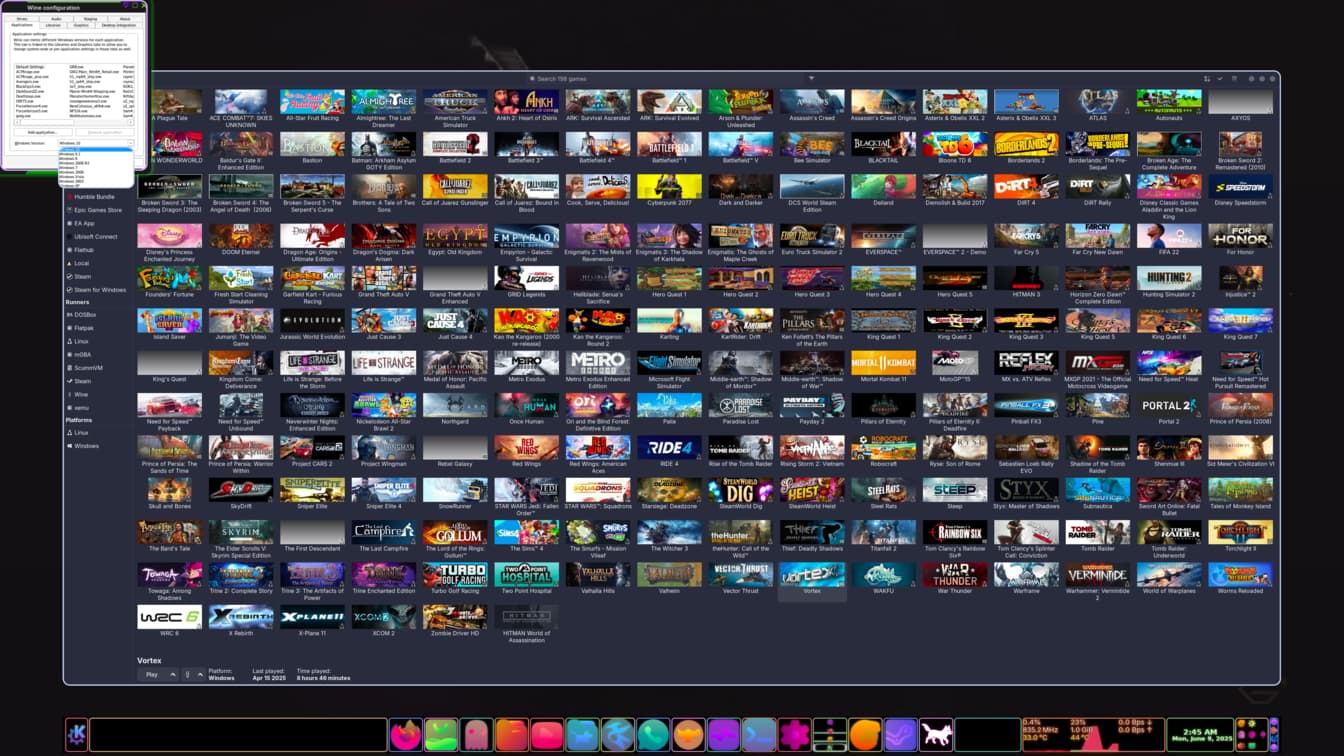This screenshot has width=1344, height=756.
Task: Select the Portal 2 game cover
Action: 1169,405
